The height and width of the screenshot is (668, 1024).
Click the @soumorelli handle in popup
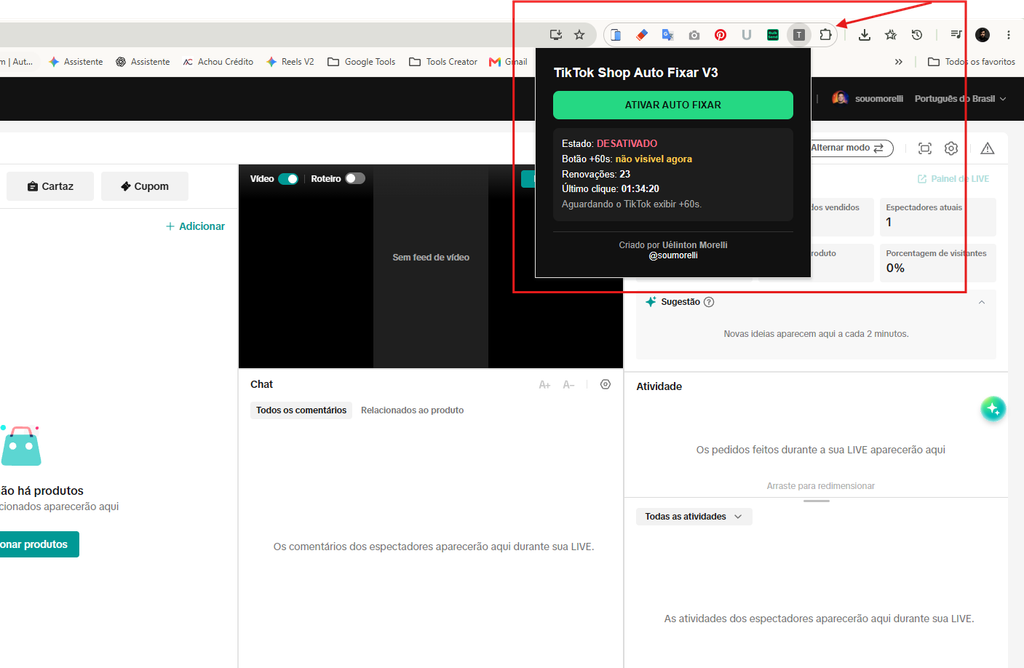tap(673, 255)
